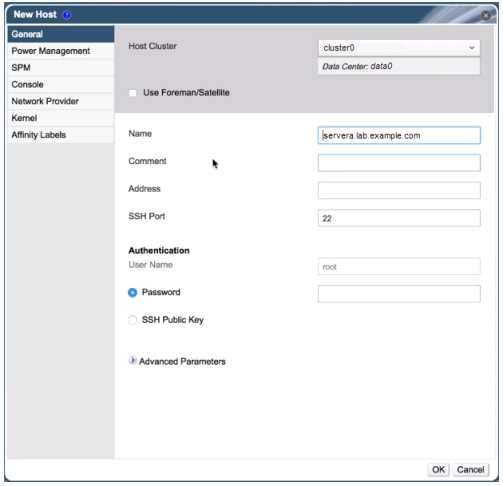Click the cluster0 combo box
Screen dimensions: 503x486
pyautogui.click(x=399, y=48)
